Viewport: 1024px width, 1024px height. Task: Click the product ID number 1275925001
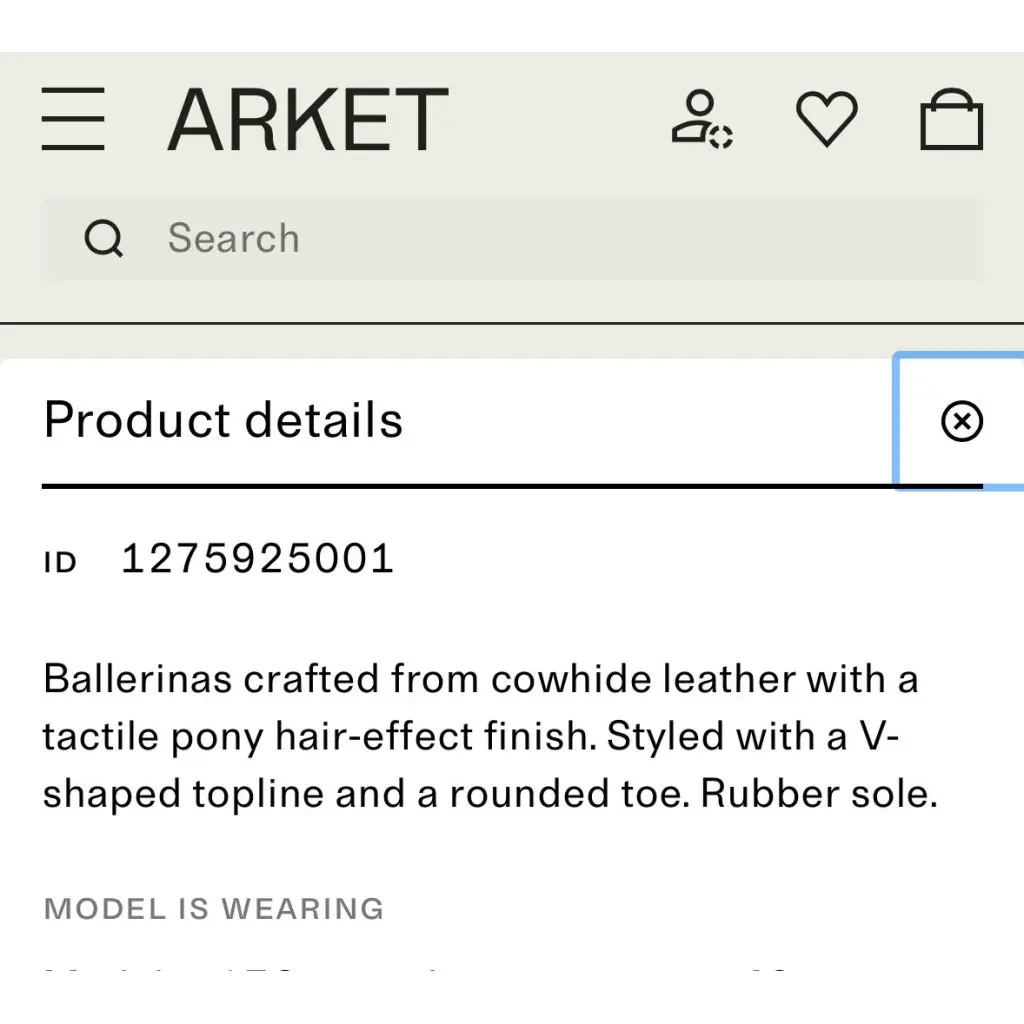258,559
